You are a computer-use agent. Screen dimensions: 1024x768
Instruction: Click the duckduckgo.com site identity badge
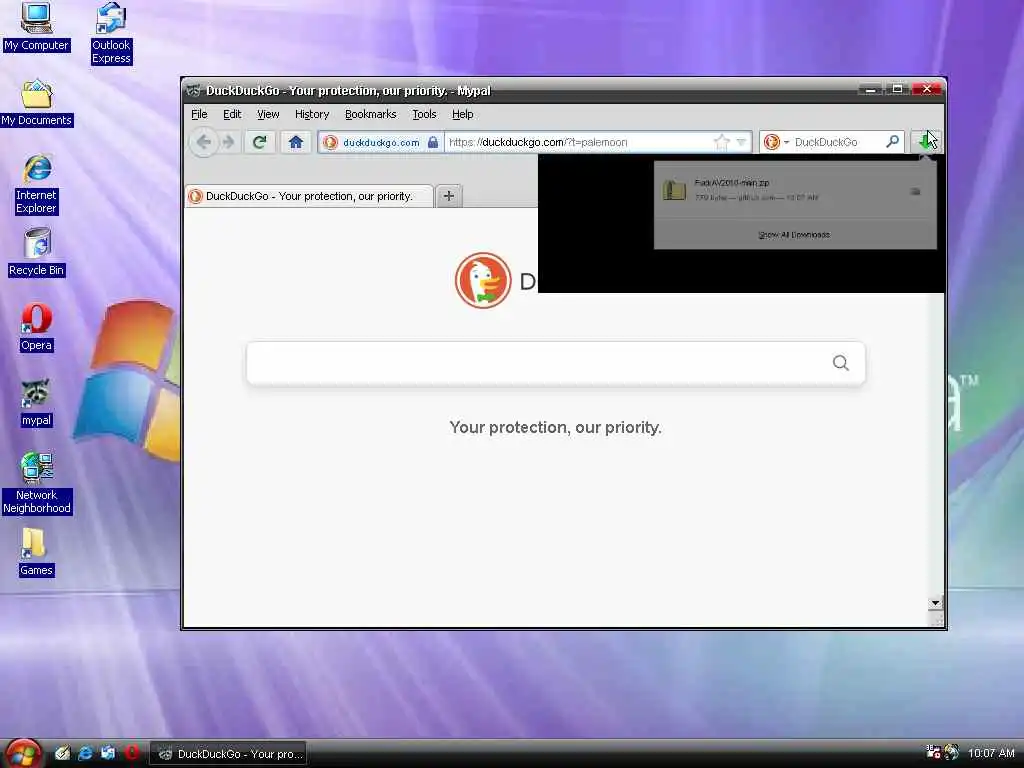click(381, 142)
